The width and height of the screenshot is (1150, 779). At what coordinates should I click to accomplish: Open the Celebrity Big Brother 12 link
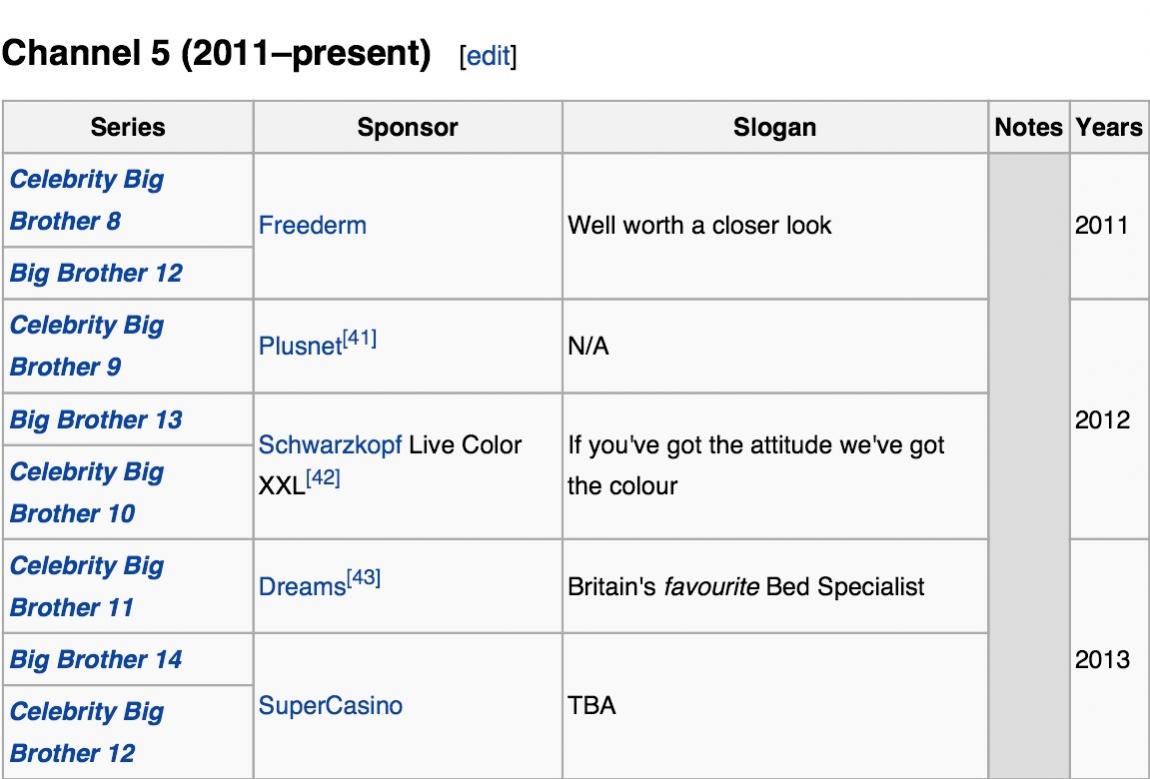pos(86,733)
